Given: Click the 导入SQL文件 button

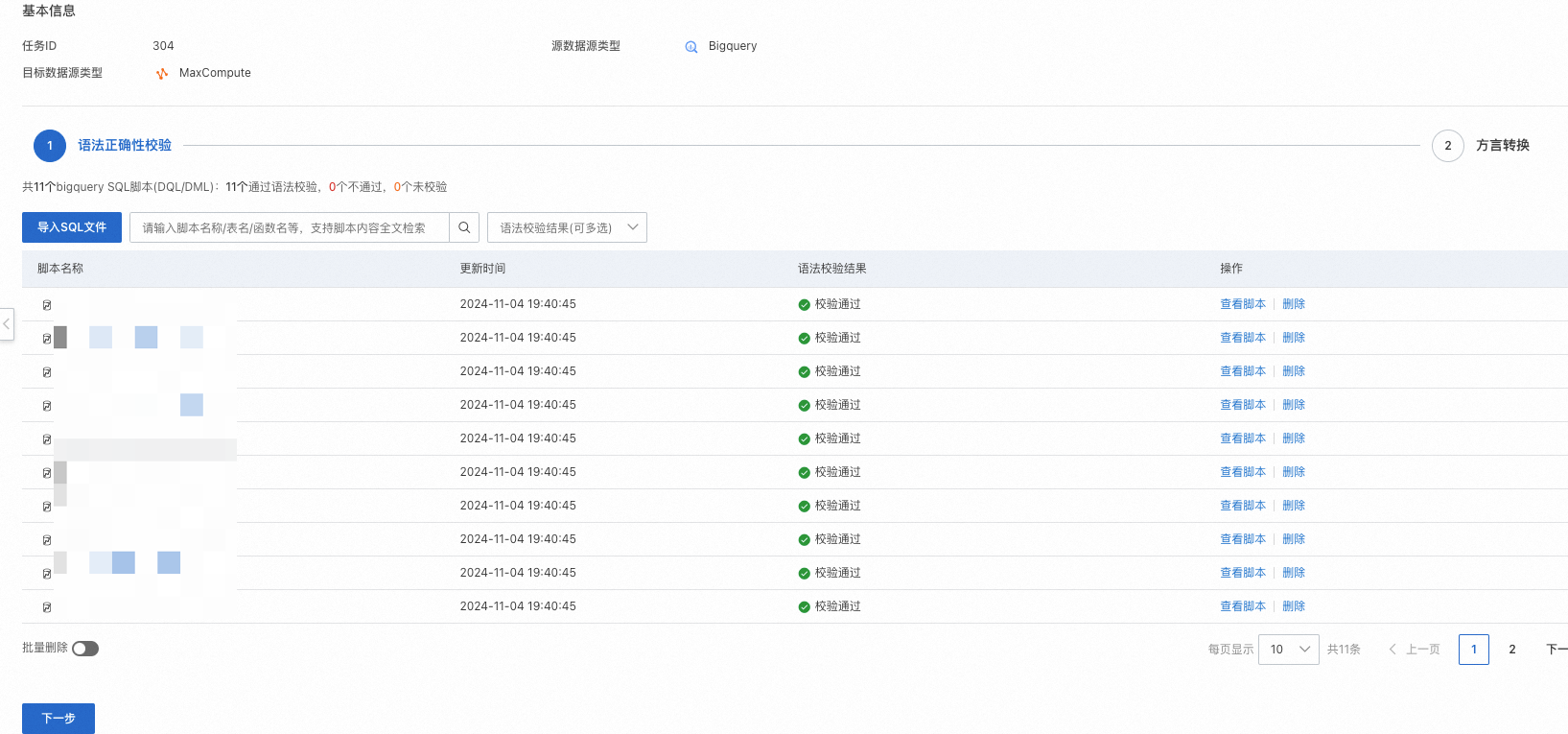Looking at the screenshot, I should [x=72, y=227].
